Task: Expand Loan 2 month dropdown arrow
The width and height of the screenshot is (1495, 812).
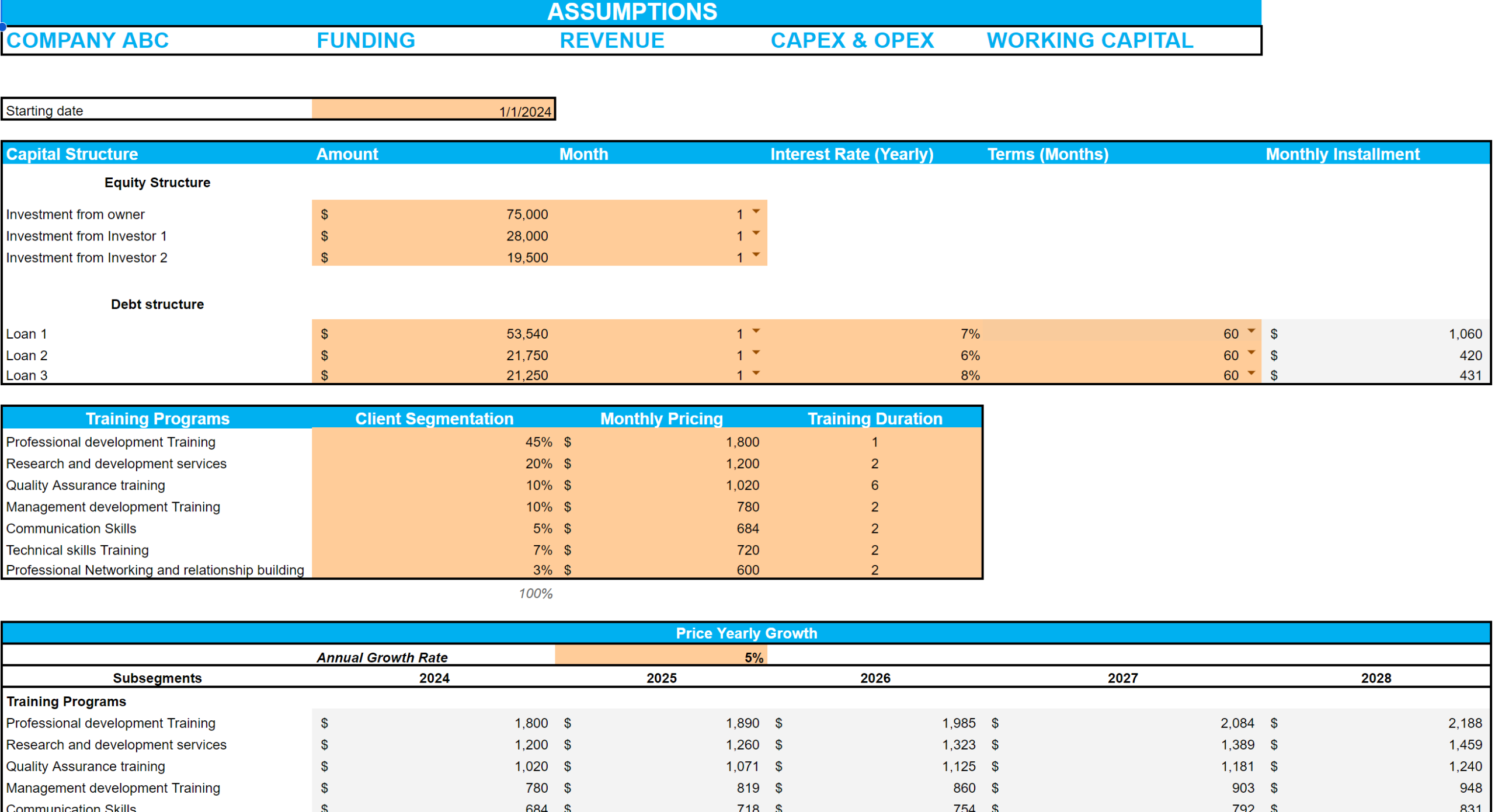Action: [x=756, y=353]
